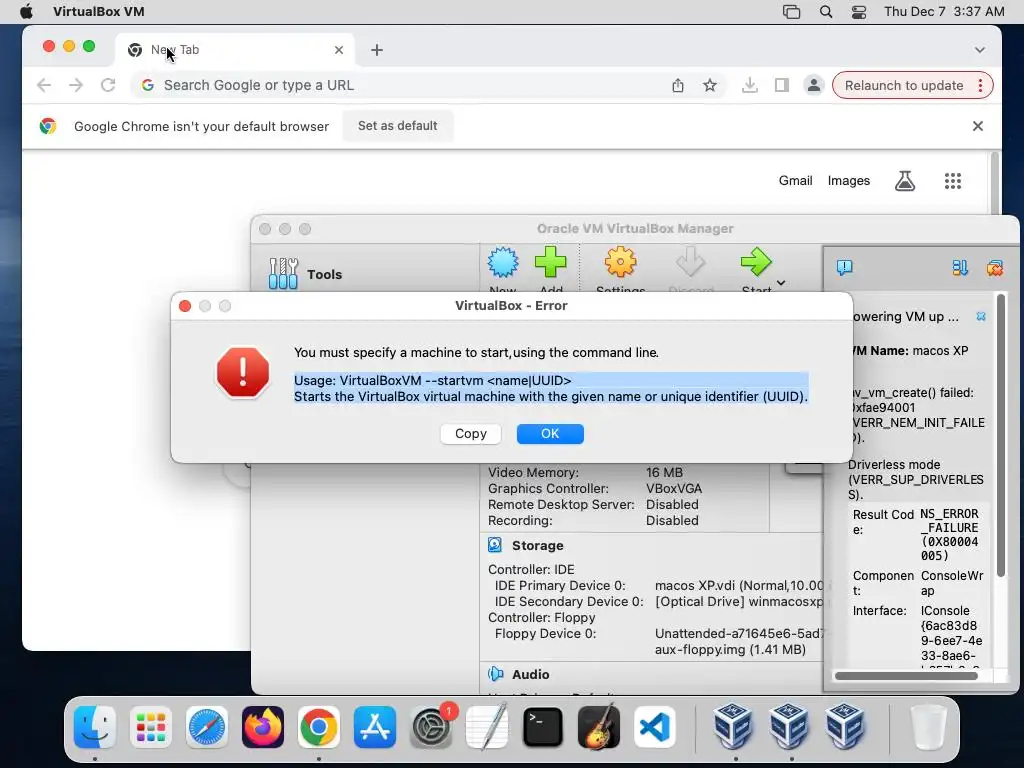Click Chrome's back navigation arrow
Screen dimensions: 1024x768
point(44,85)
